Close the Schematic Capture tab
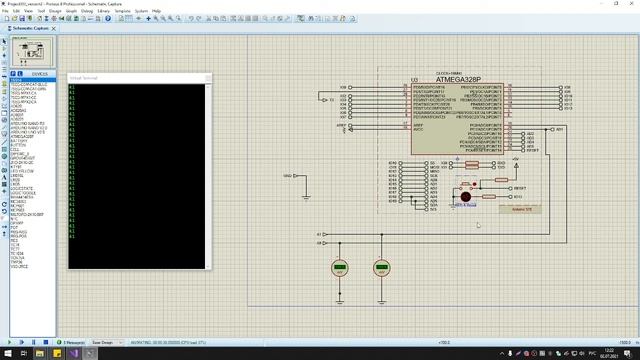 (x=53, y=29)
